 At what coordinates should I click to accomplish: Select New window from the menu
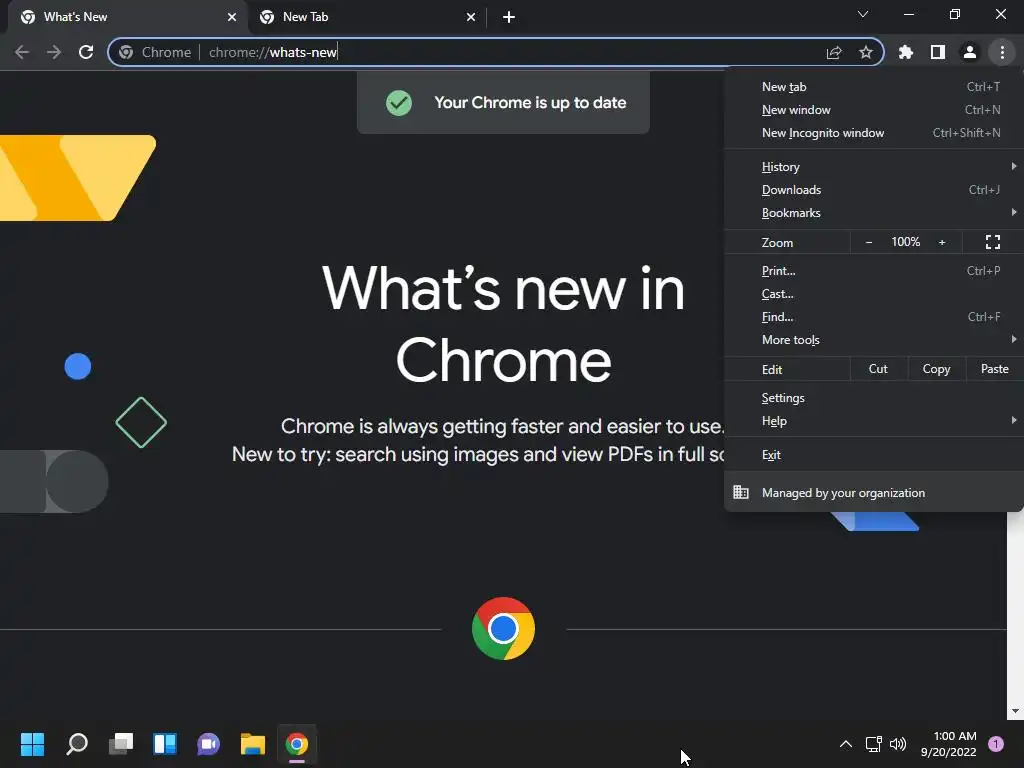874,110
